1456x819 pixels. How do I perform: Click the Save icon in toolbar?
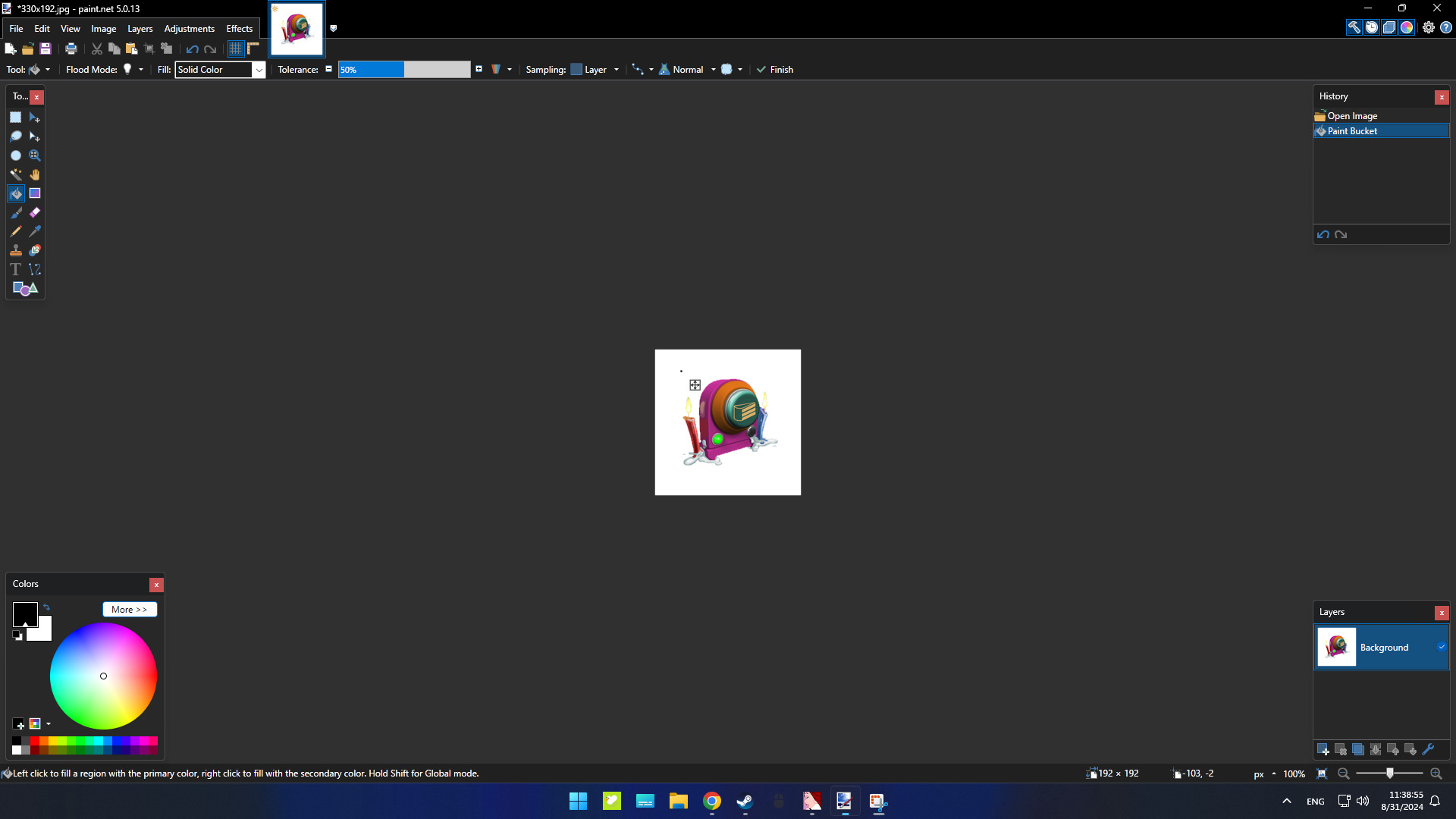coord(45,49)
